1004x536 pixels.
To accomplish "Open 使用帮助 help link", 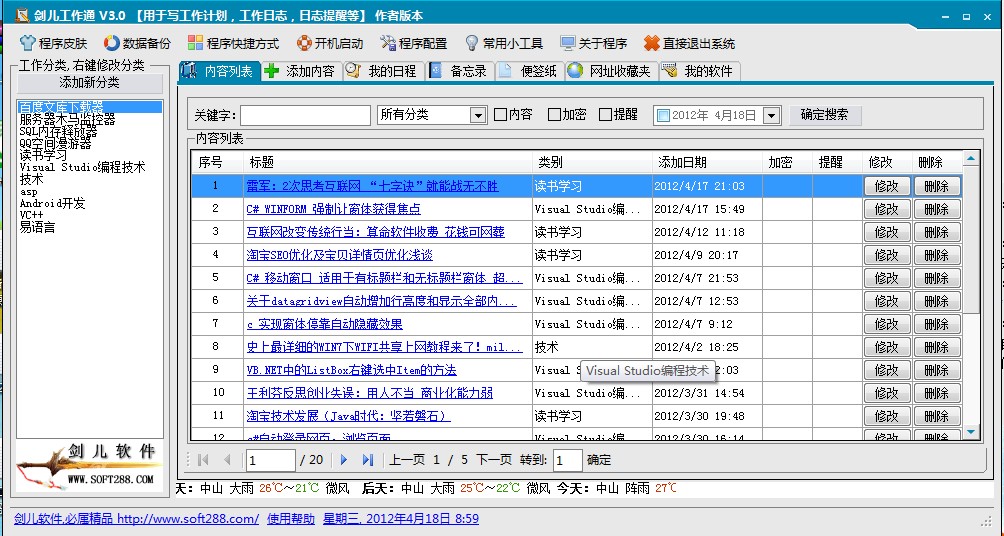I will click(291, 519).
